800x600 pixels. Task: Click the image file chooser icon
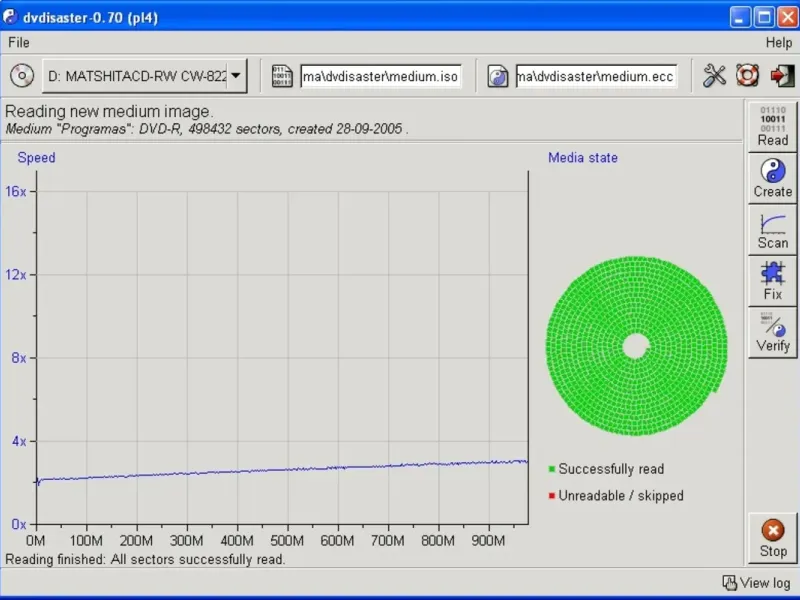click(282, 76)
